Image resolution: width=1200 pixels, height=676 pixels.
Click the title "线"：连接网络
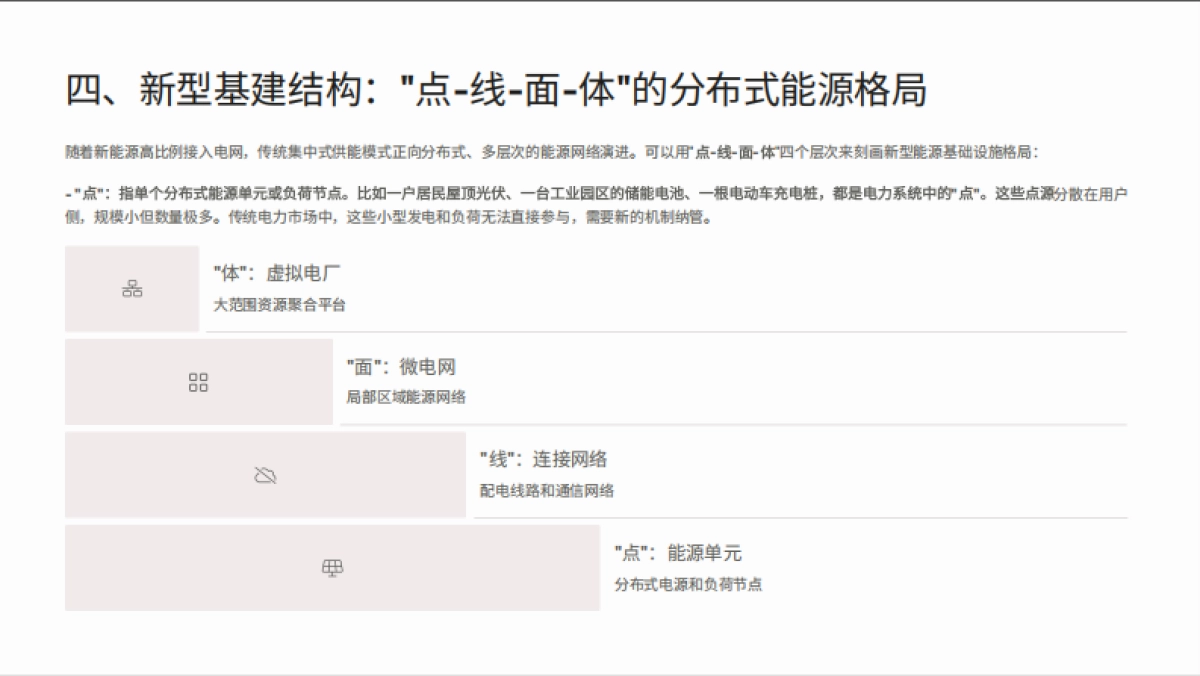(x=545, y=460)
